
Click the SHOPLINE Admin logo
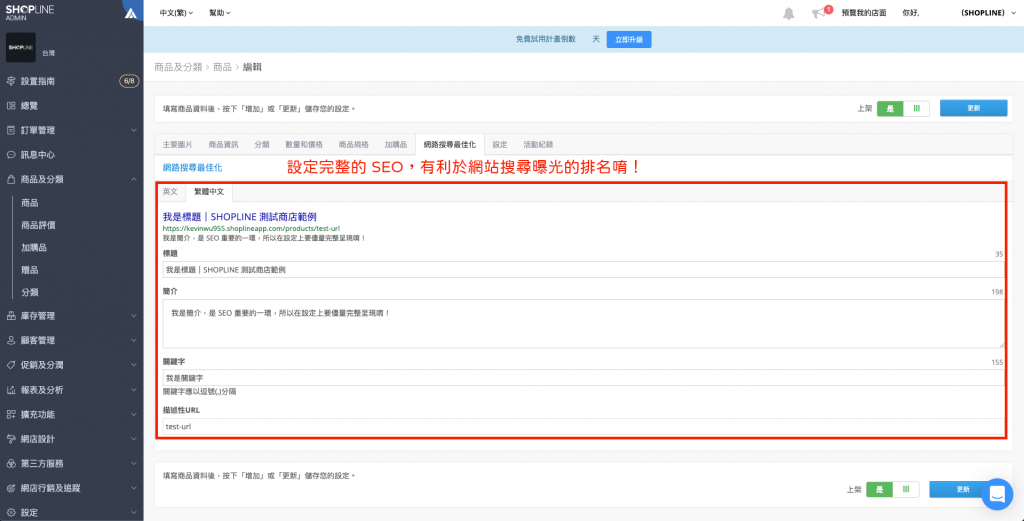(30, 12)
